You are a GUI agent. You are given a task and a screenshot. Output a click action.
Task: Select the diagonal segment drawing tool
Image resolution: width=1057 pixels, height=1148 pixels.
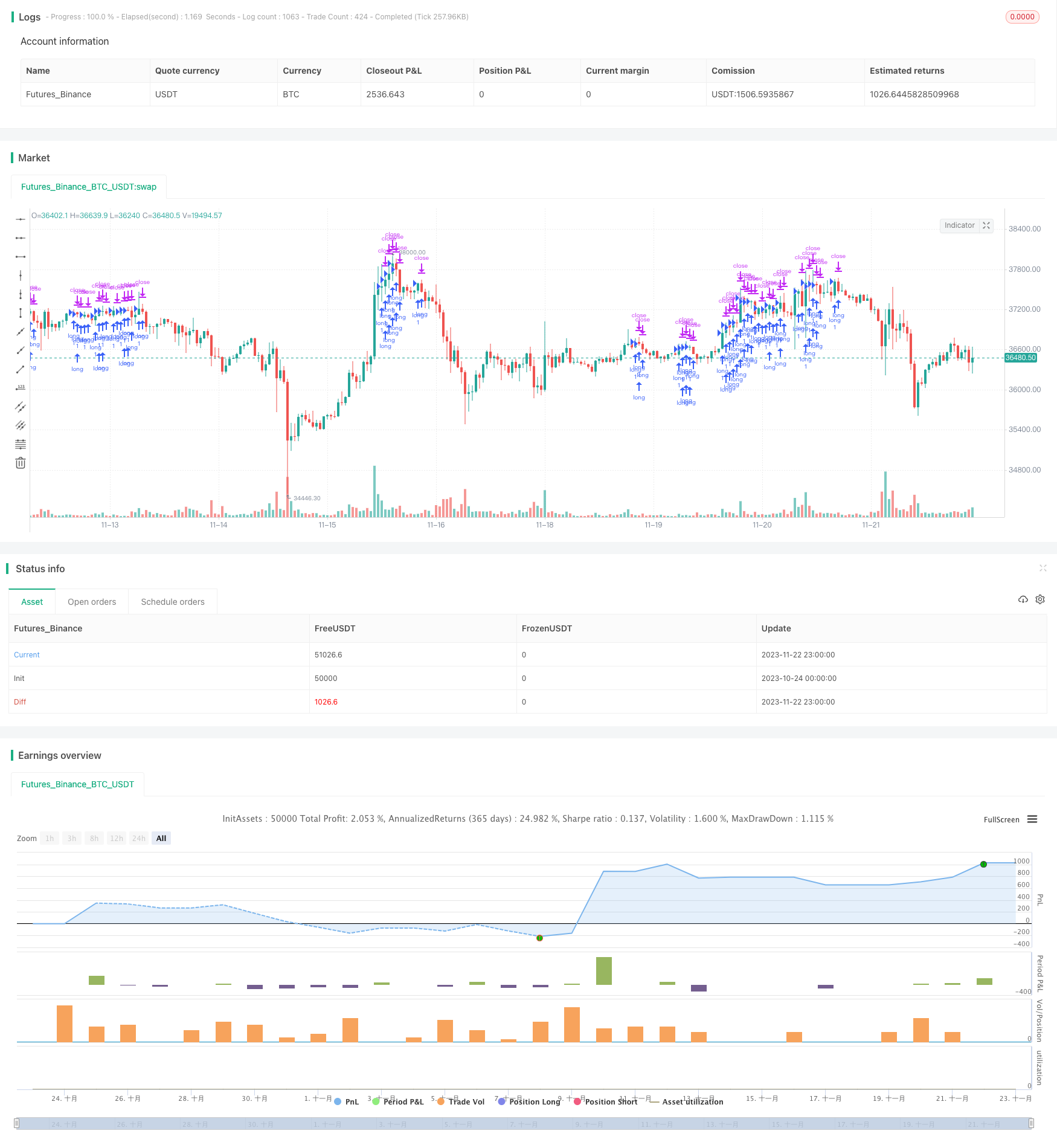point(21,369)
